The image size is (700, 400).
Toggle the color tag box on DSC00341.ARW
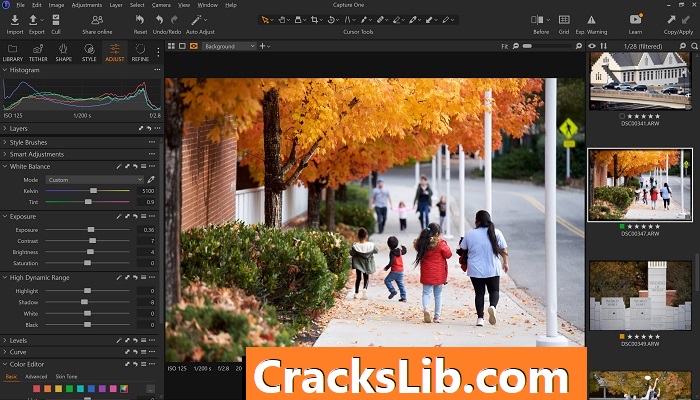pos(622,116)
